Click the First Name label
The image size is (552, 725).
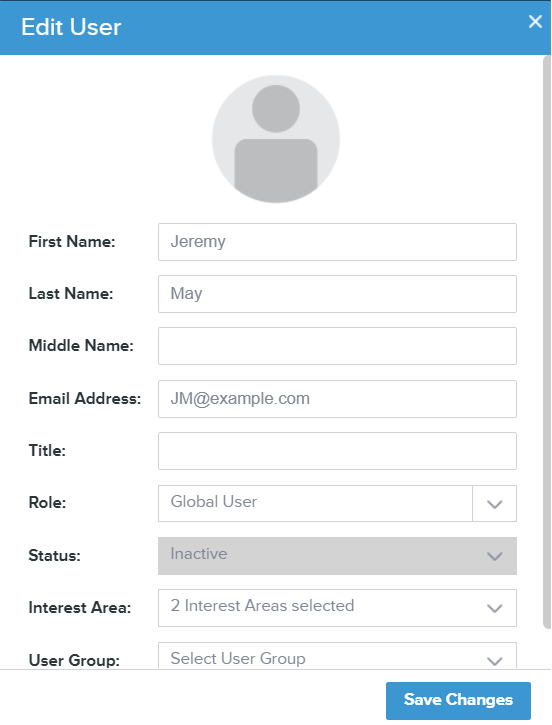tap(72, 241)
